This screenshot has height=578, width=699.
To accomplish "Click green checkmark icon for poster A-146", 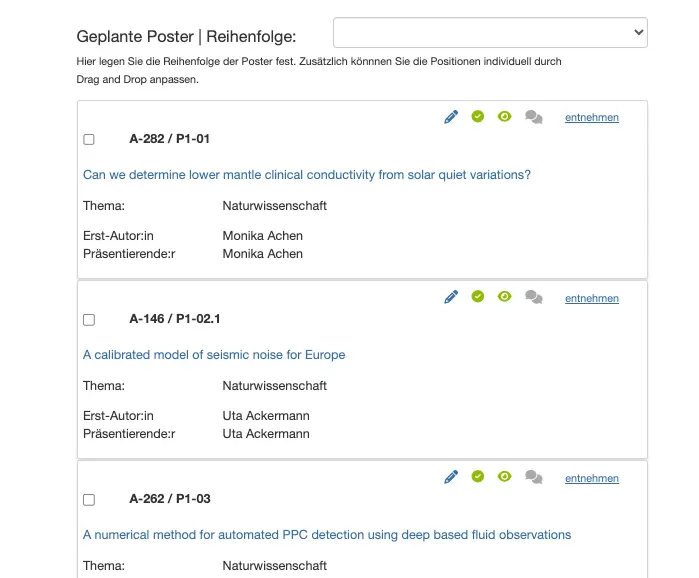I will click(x=478, y=297).
